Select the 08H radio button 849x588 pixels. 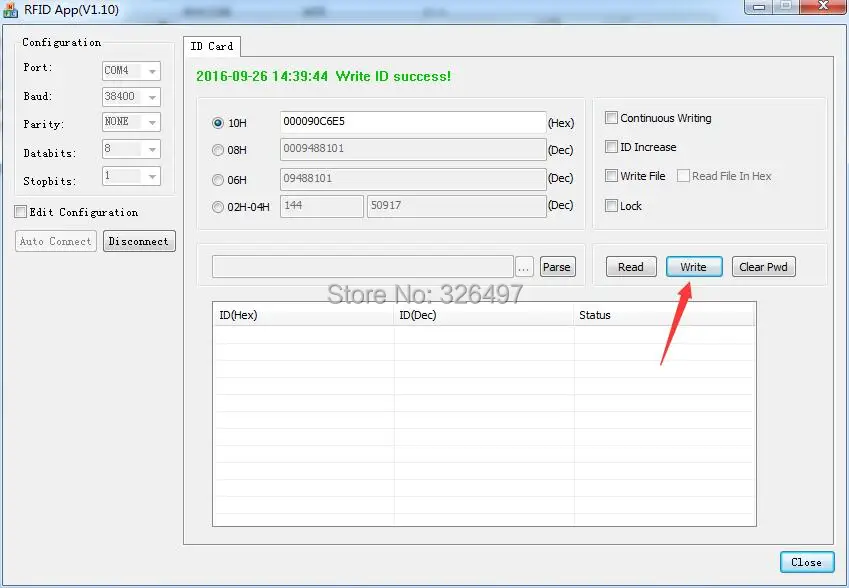(x=218, y=150)
